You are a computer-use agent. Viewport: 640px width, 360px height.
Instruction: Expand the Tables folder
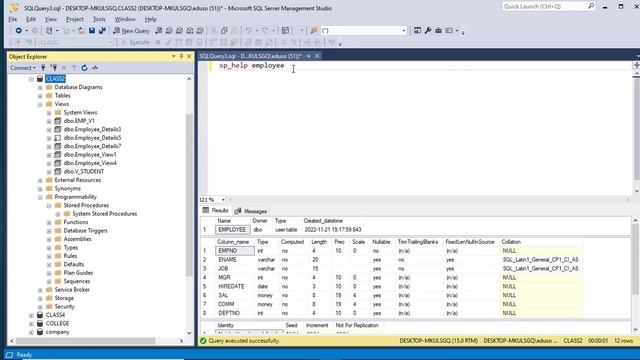pos(40,96)
